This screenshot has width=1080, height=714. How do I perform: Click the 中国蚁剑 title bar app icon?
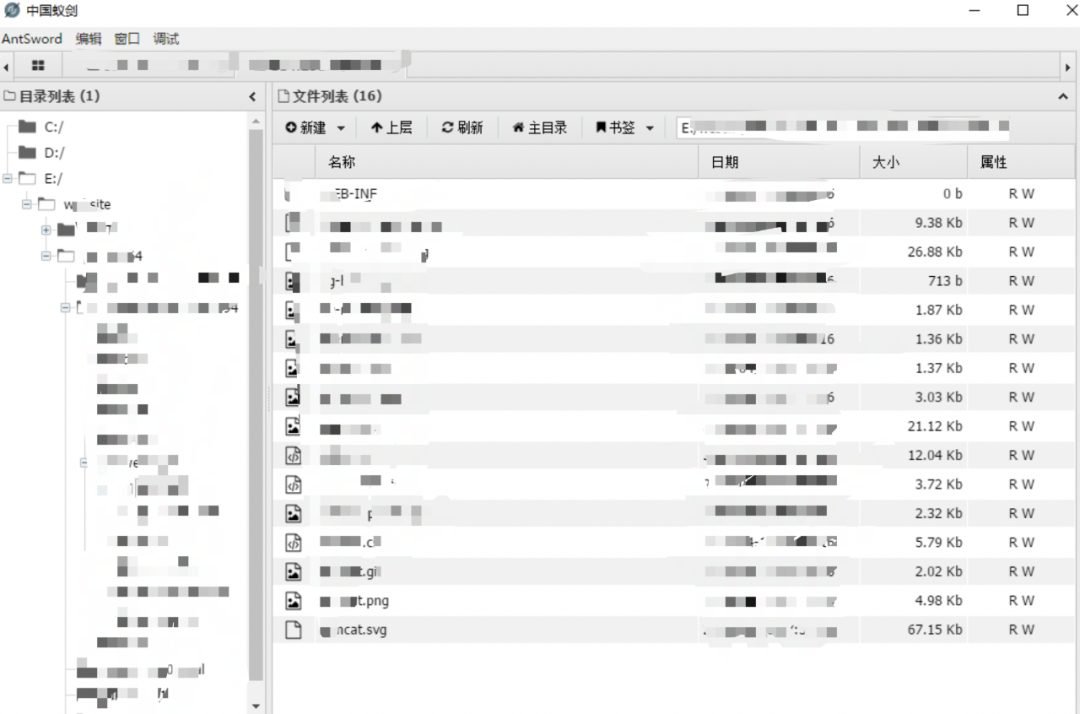coord(12,10)
